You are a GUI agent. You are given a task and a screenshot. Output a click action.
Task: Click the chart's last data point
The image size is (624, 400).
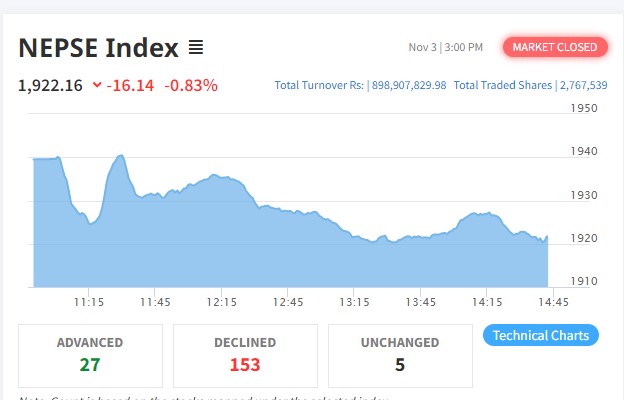[x=548, y=237]
